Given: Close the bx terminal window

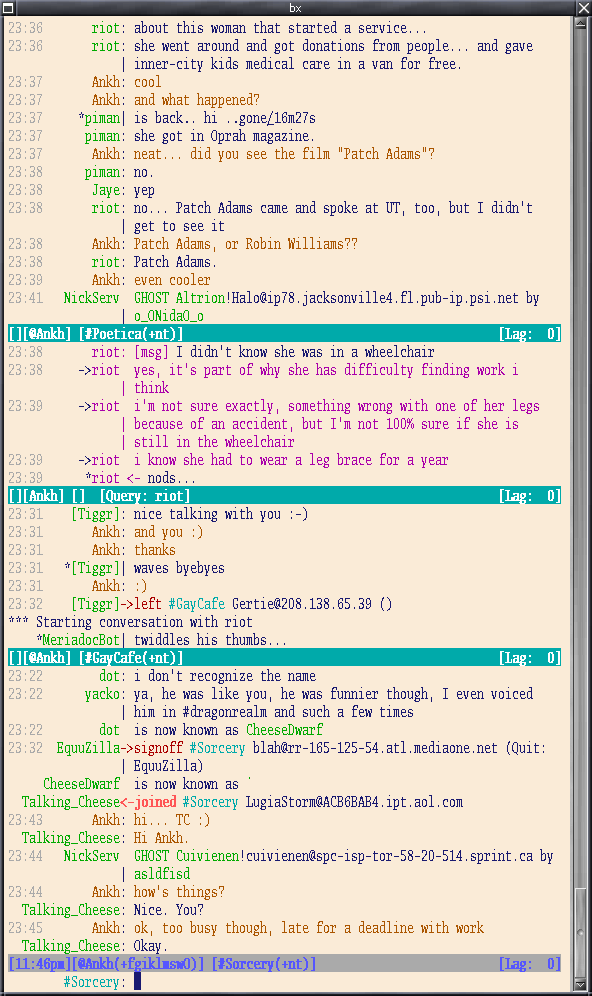Looking at the screenshot, I should (583, 8).
